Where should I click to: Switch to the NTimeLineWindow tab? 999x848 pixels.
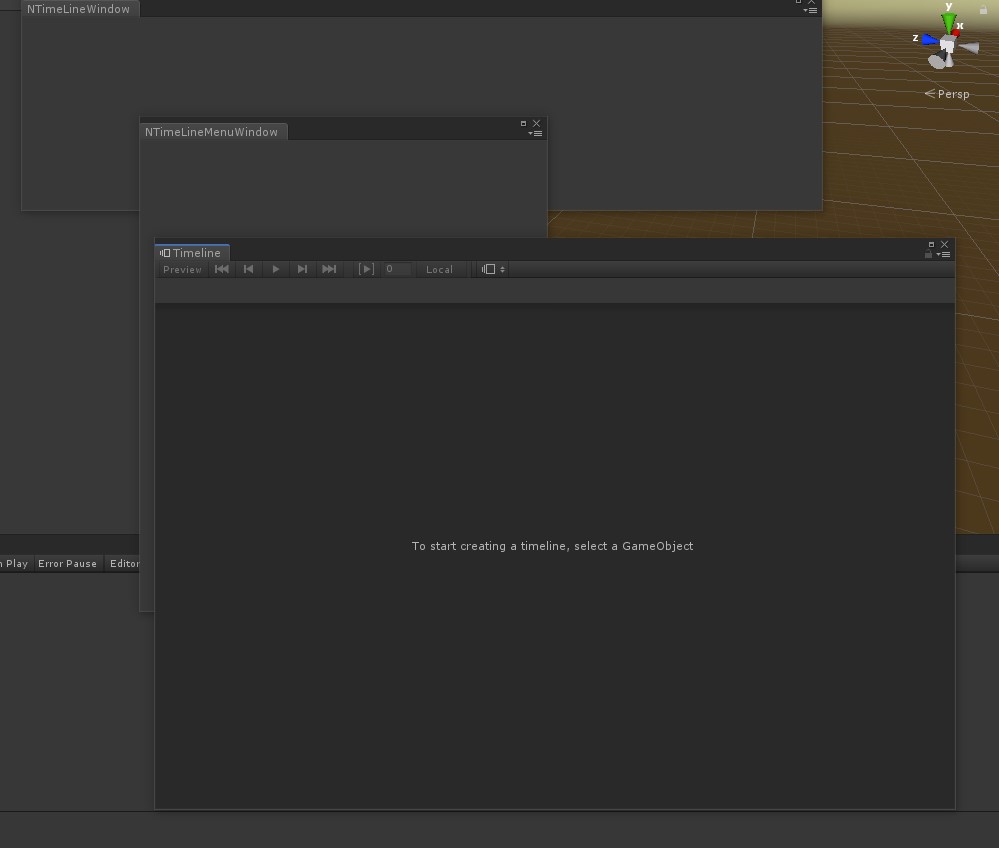pos(79,9)
